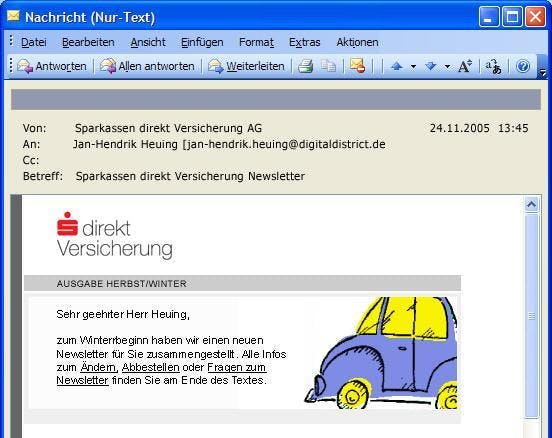Close the Nachricht window
This screenshot has width=552, height=438.
[x=535, y=17]
